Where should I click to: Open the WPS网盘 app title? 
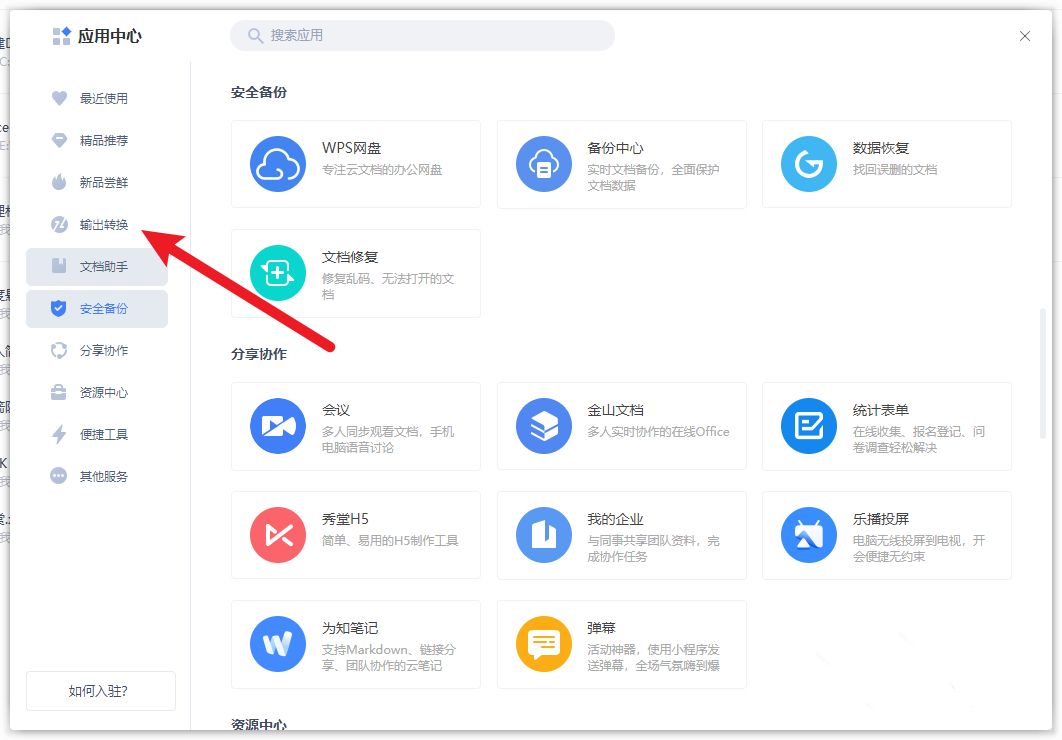pos(352,148)
